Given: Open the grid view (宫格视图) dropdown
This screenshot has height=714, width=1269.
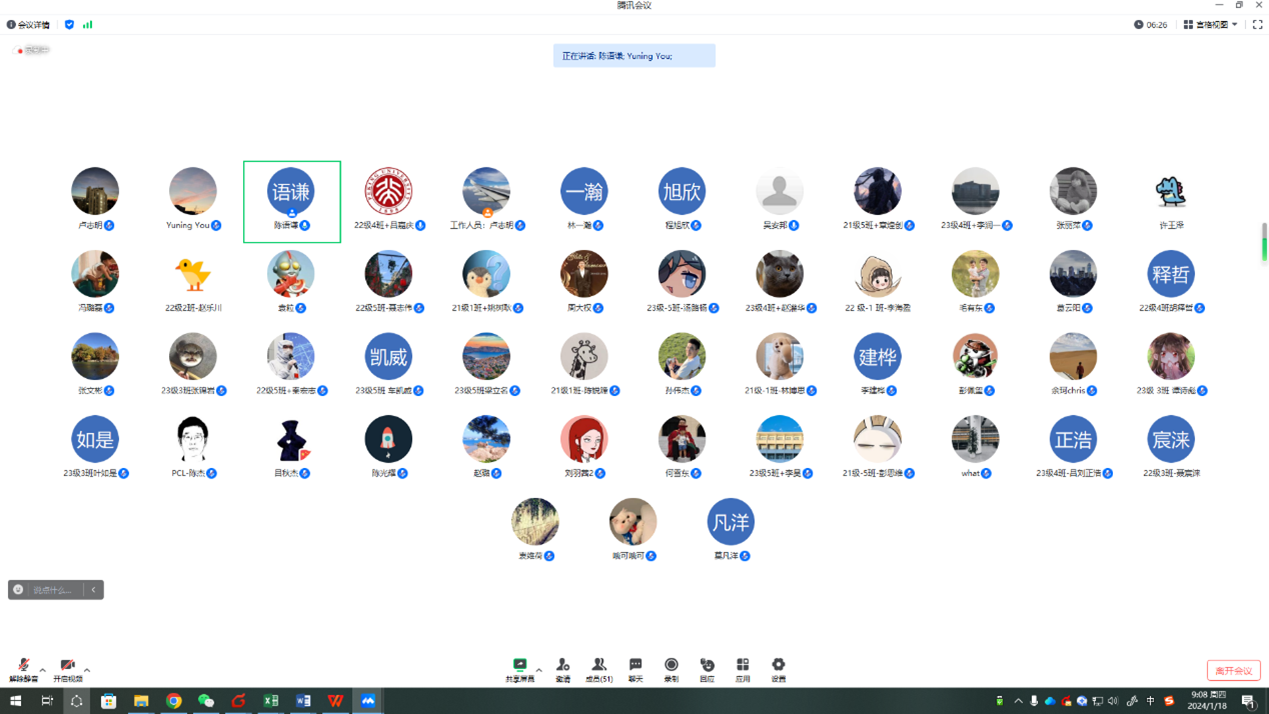Looking at the screenshot, I should coord(1211,25).
